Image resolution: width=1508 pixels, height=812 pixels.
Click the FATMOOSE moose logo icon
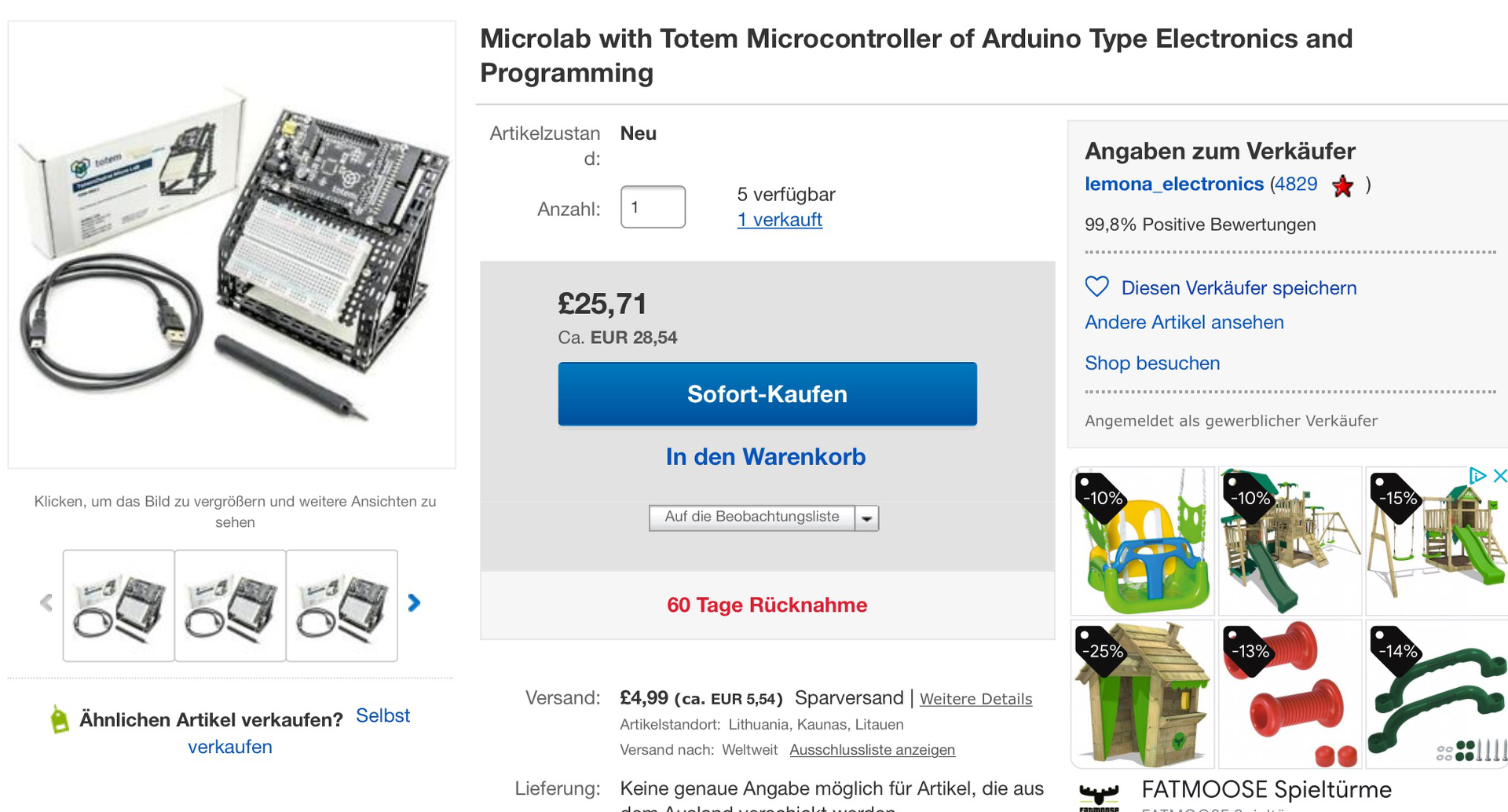[x=1099, y=796]
